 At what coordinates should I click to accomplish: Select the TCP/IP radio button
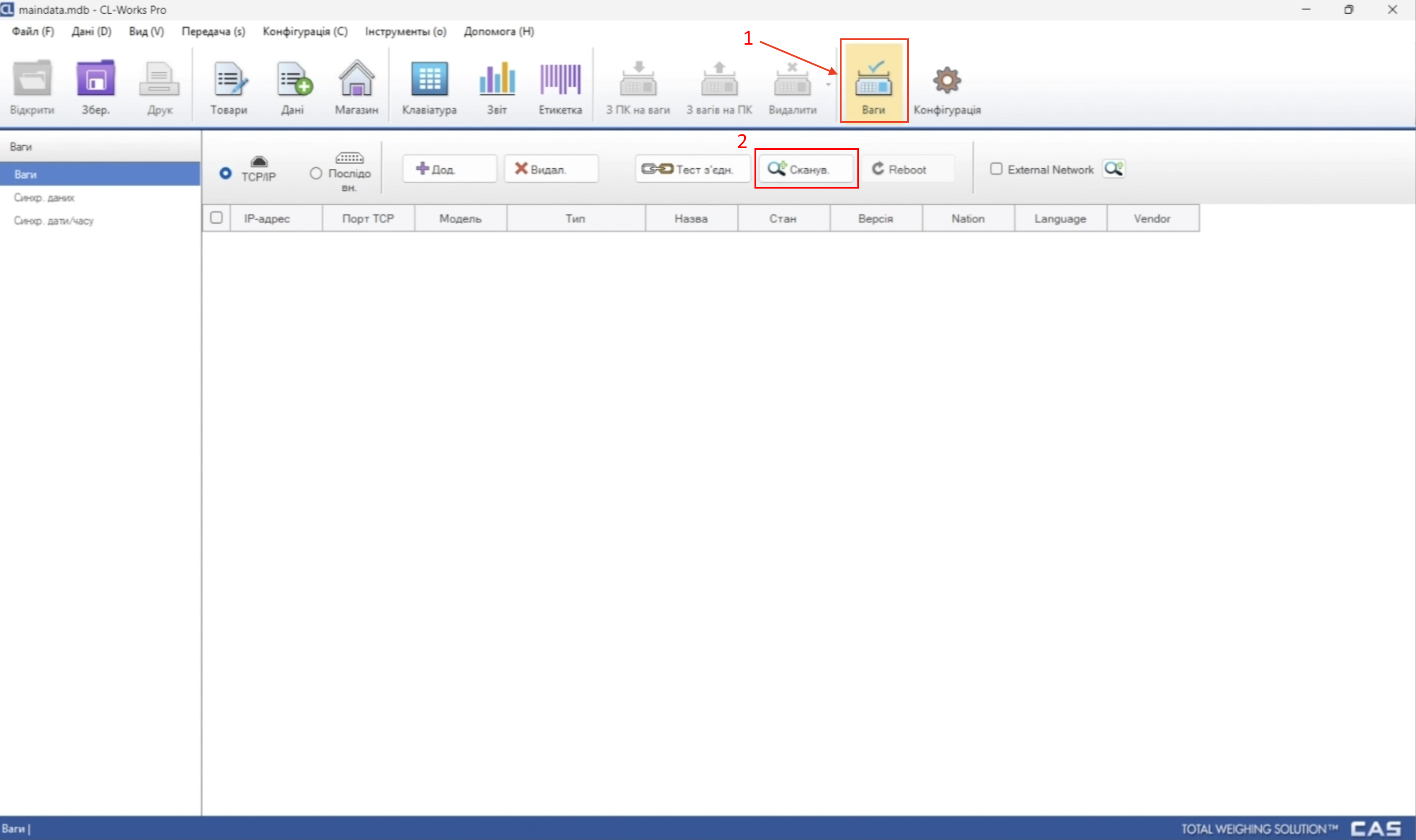point(225,173)
